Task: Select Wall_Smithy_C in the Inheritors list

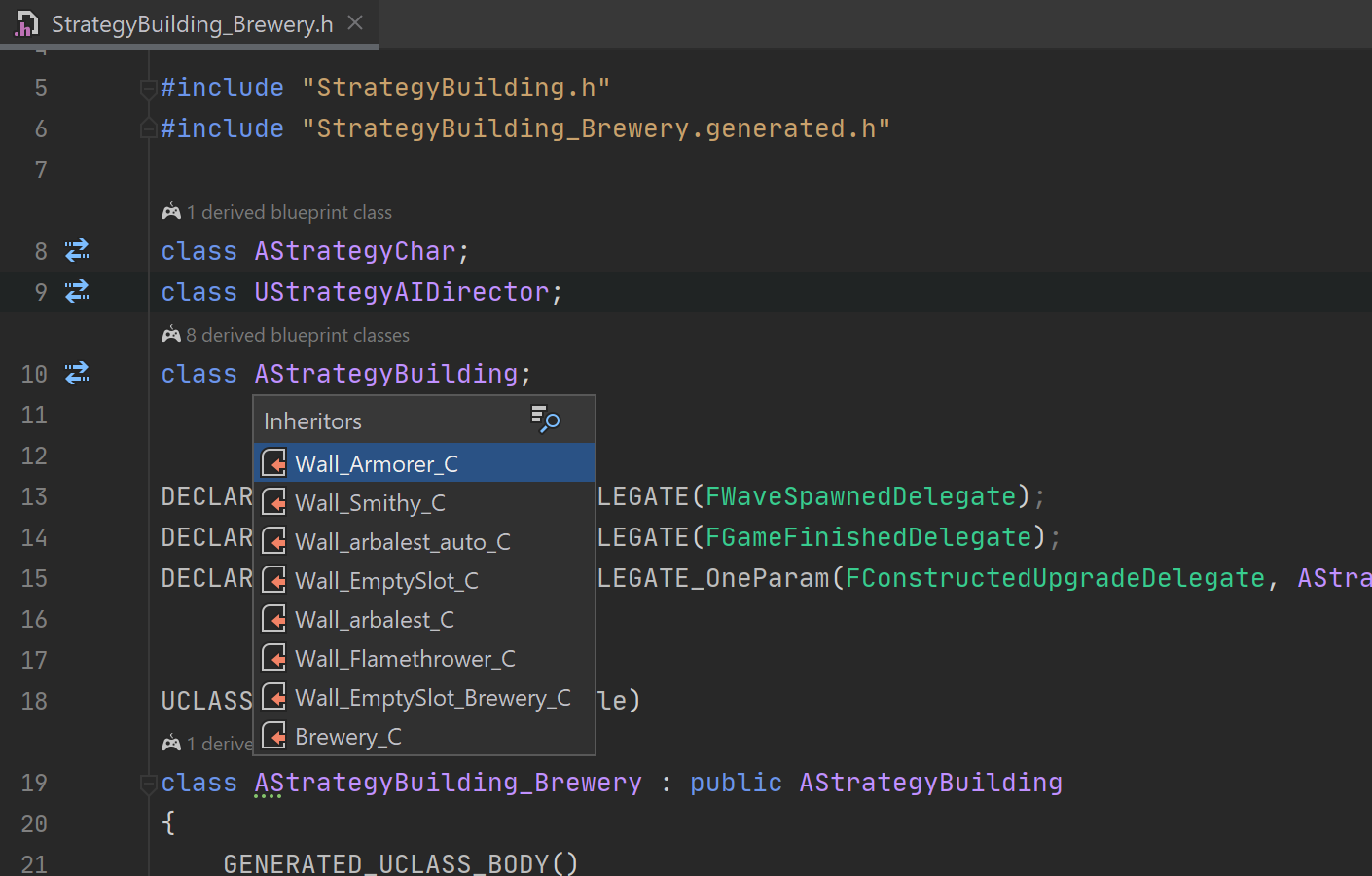Action: [424, 502]
